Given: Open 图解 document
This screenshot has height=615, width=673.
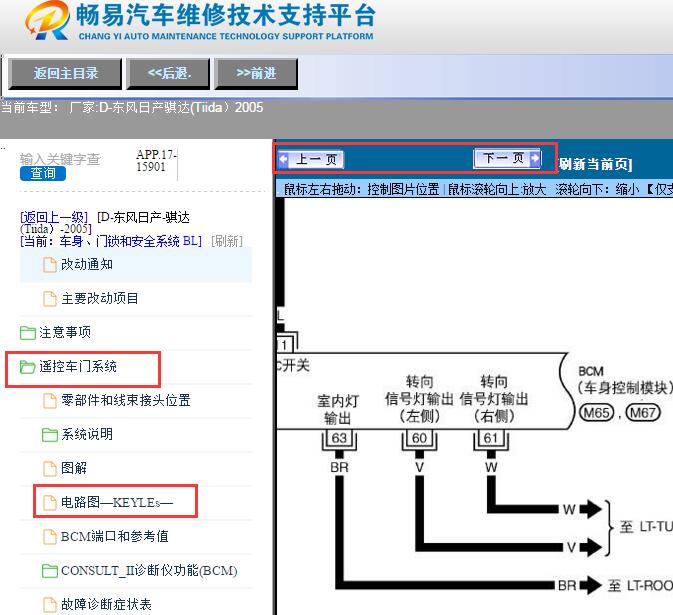Looking at the screenshot, I should (x=74, y=468).
